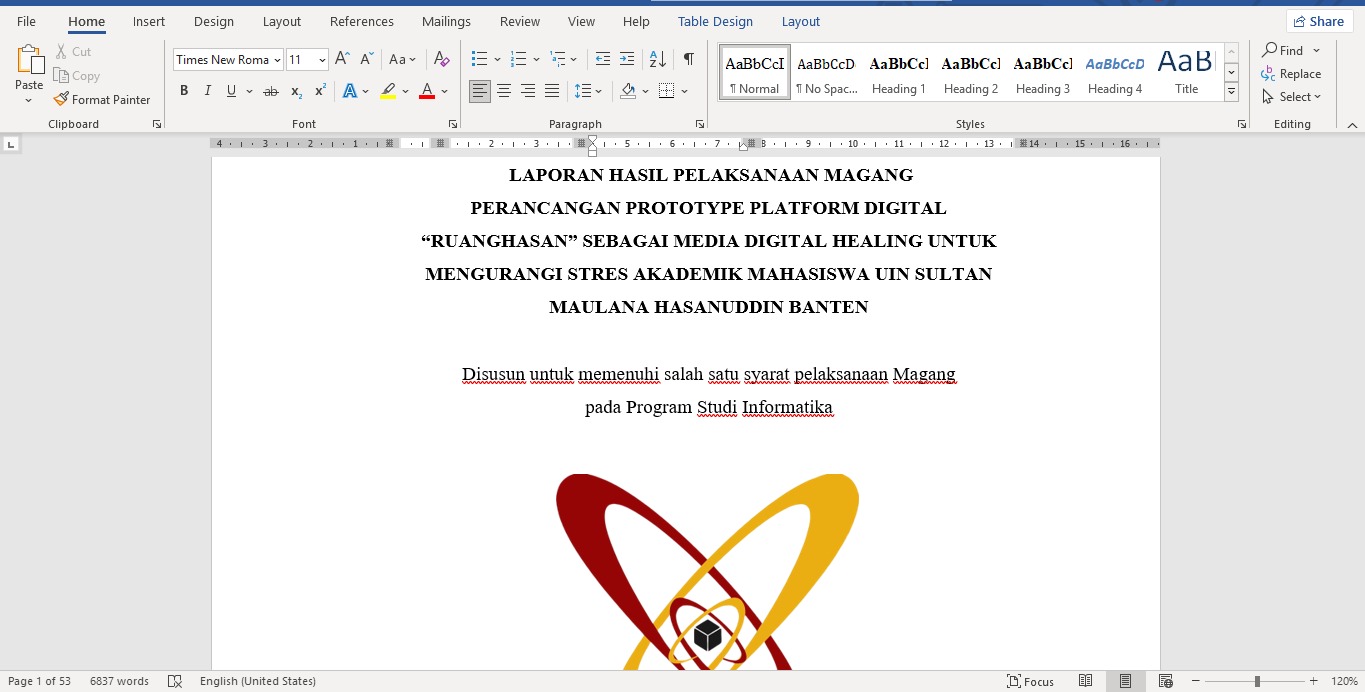Toggle Italic formatting

click(x=208, y=91)
